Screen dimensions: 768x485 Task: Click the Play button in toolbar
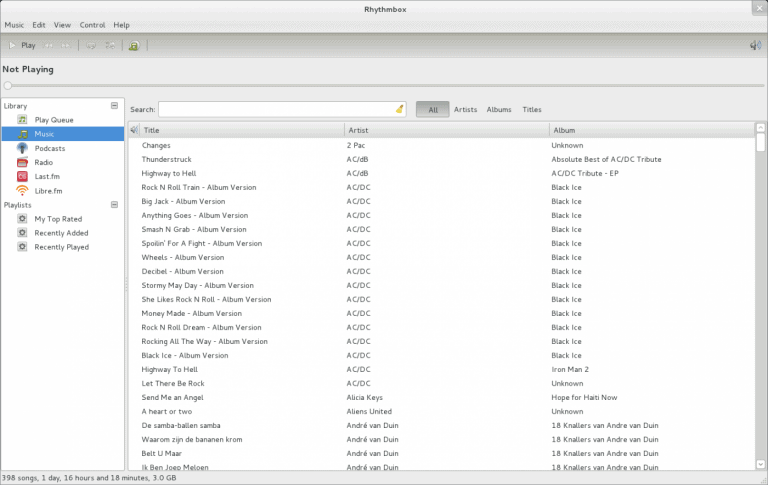click(21, 45)
